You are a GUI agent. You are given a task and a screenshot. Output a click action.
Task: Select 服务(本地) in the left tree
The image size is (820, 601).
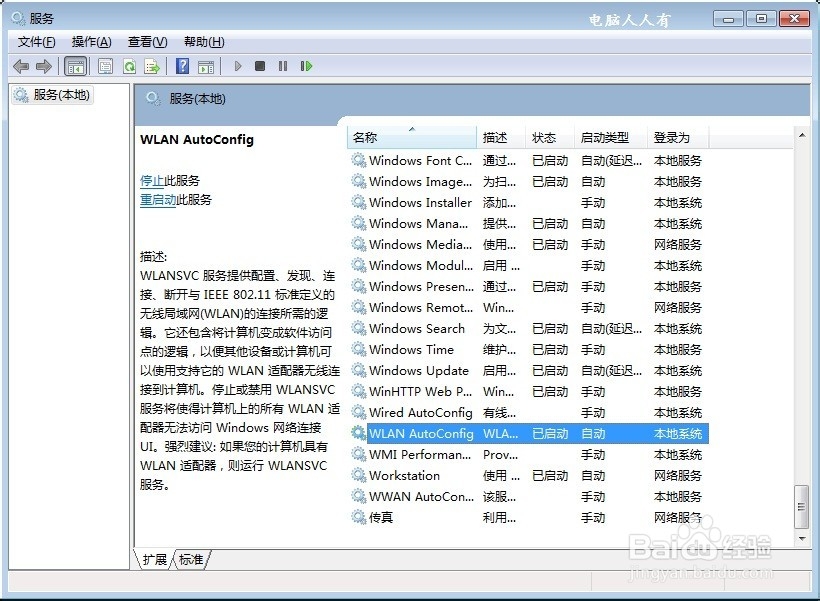coord(52,95)
